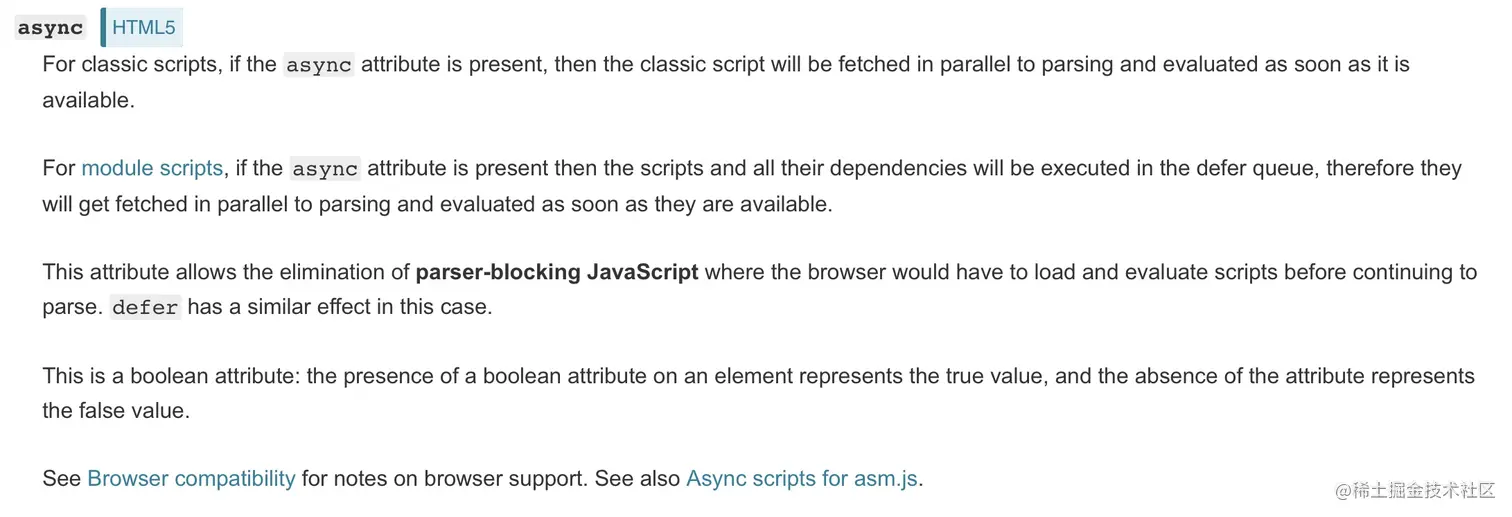Click the text "the false value."
The image size is (1512, 517).
coord(116,410)
